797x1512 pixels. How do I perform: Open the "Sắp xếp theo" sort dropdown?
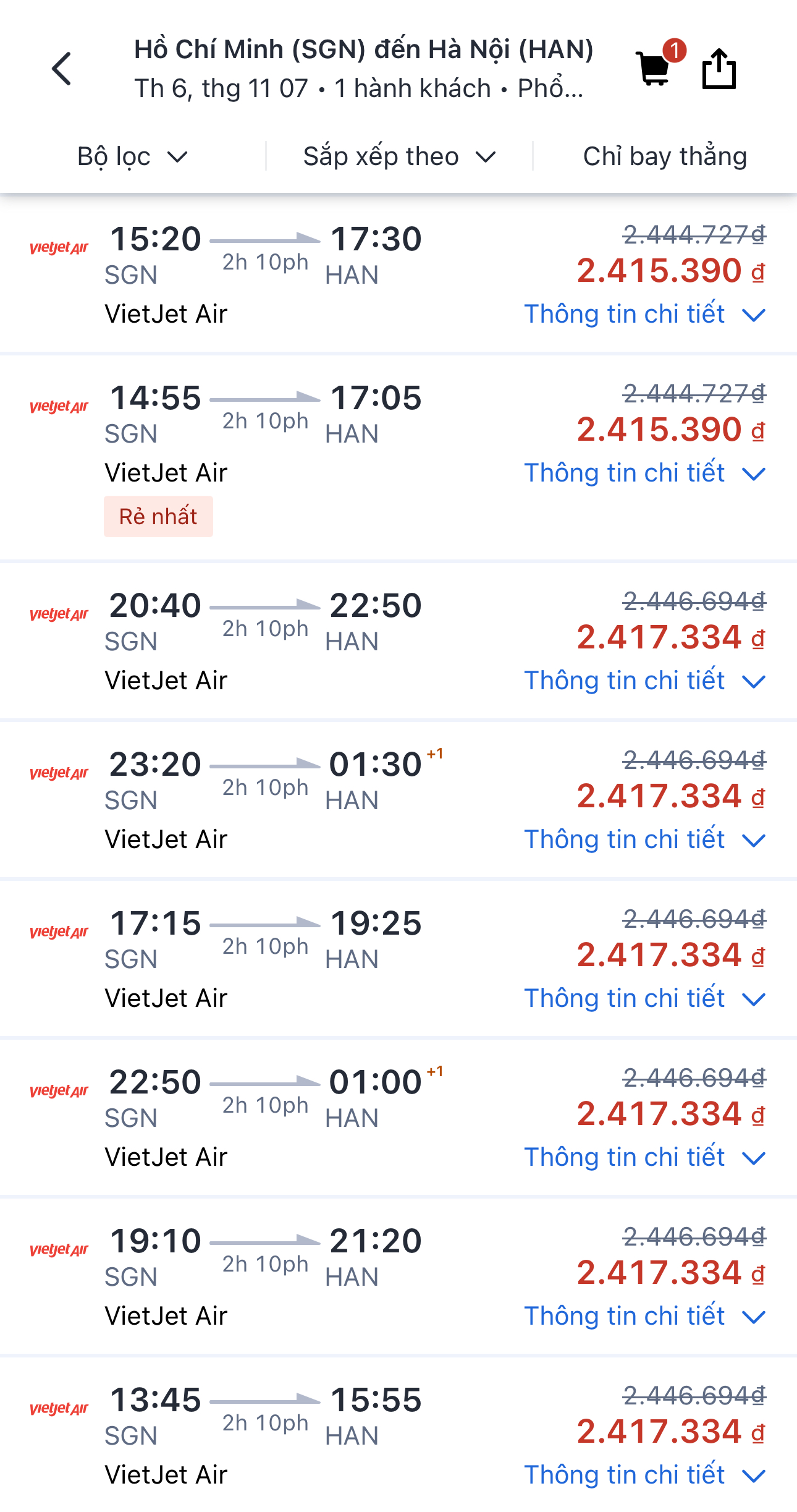399,156
